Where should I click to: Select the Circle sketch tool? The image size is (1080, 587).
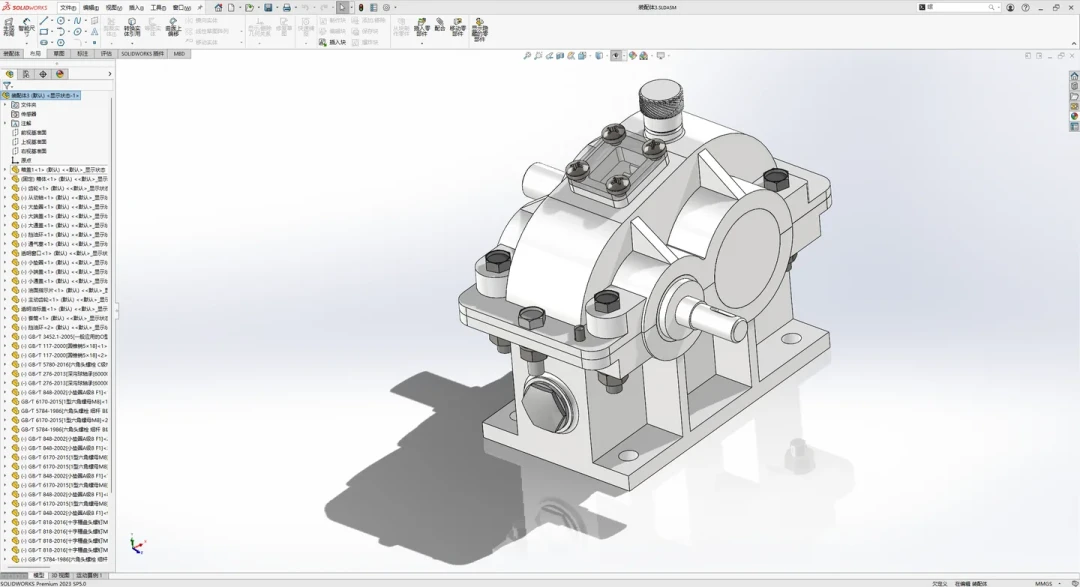pyautogui.click(x=61, y=21)
